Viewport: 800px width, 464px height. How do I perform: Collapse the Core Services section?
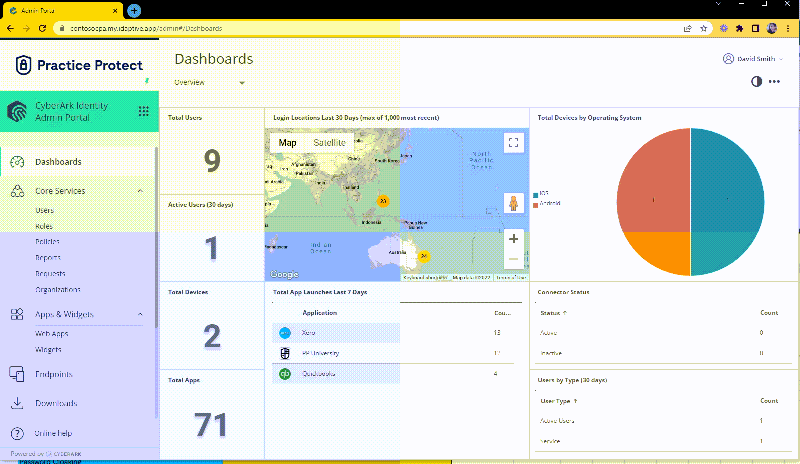coord(140,191)
